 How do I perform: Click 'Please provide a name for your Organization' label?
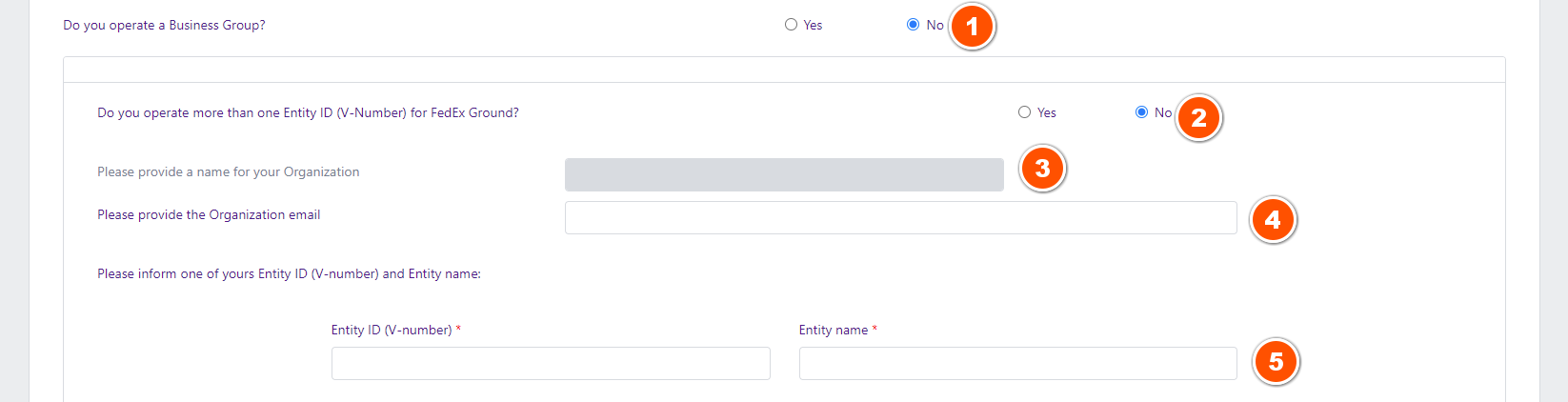[228, 171]
